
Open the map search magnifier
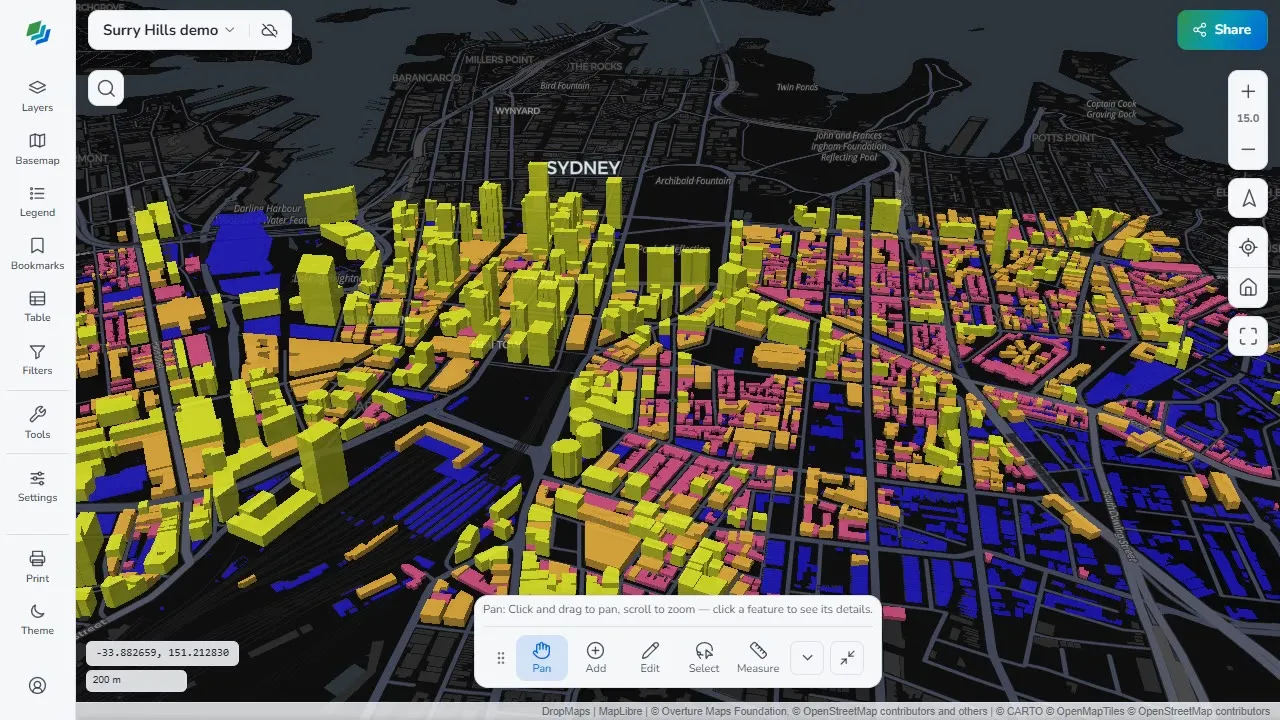pyautogui.click(x=106, y=88)
